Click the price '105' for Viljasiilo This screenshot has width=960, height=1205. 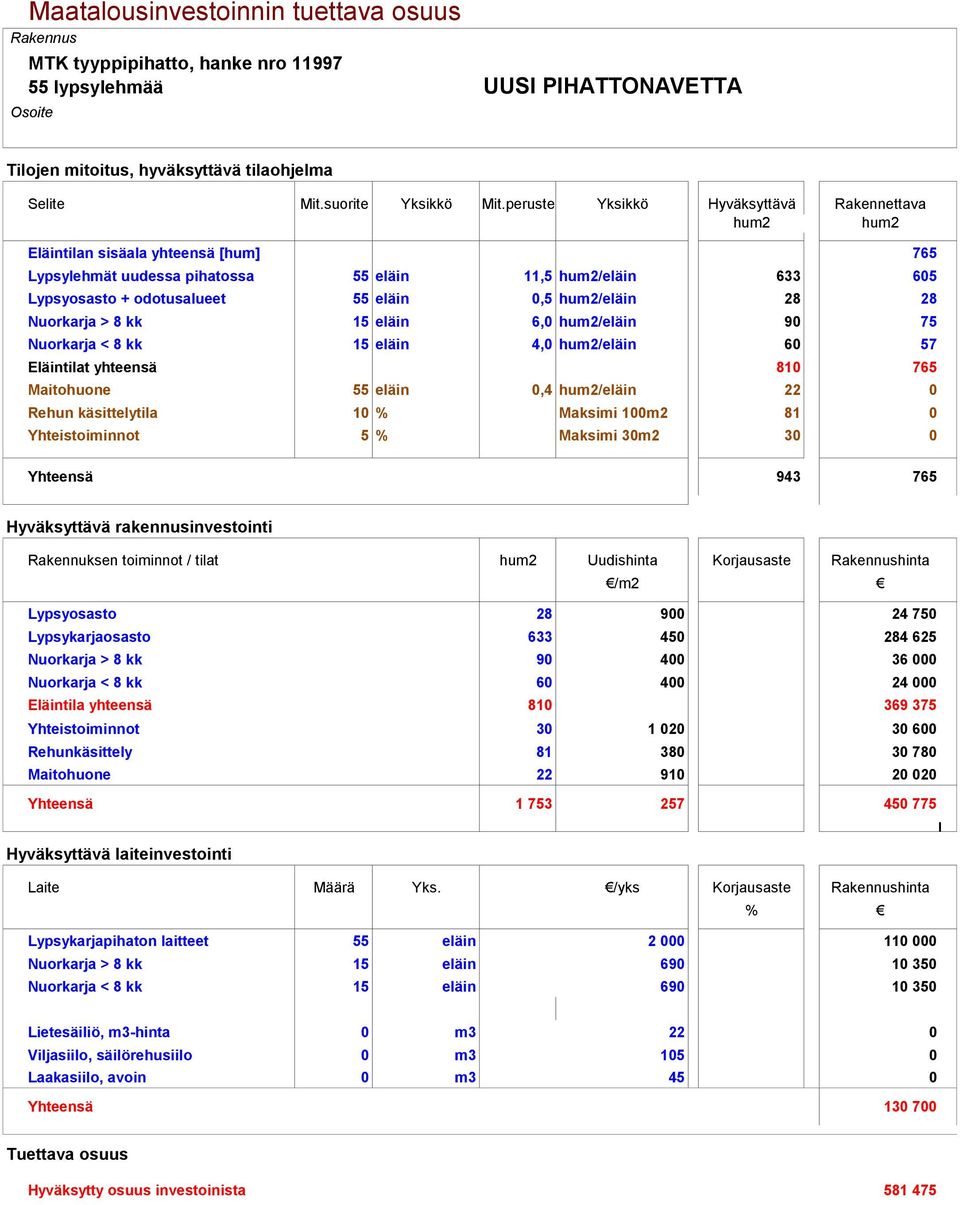point(672,1056)
